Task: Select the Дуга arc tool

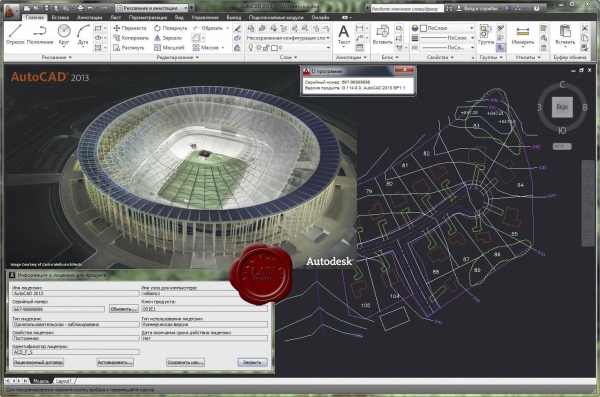Action: [83, 34]
